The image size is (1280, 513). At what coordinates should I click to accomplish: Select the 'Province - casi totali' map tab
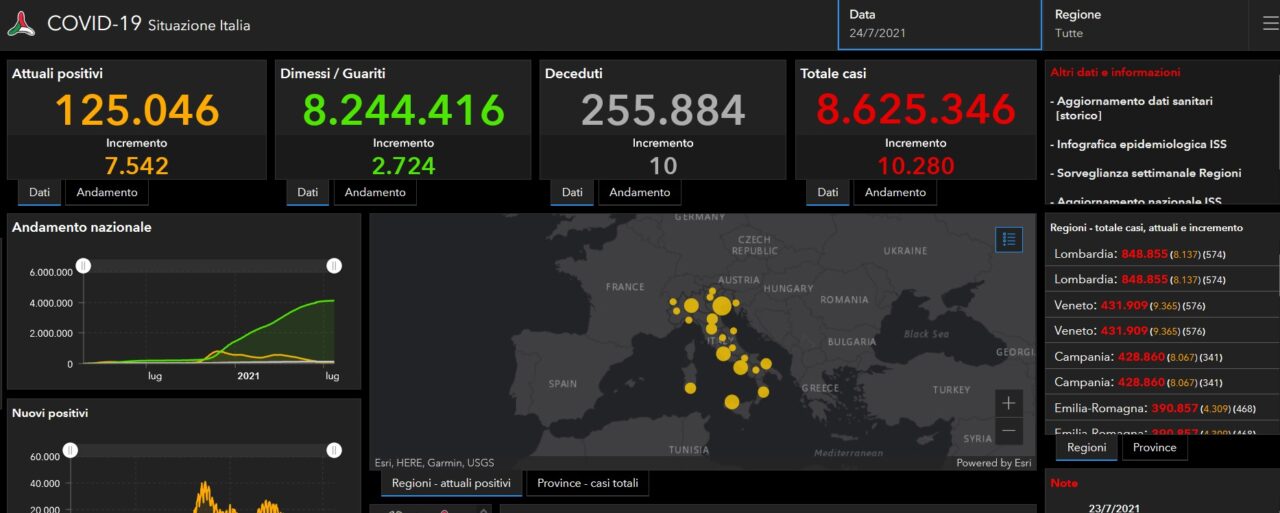tap(587, 483)
